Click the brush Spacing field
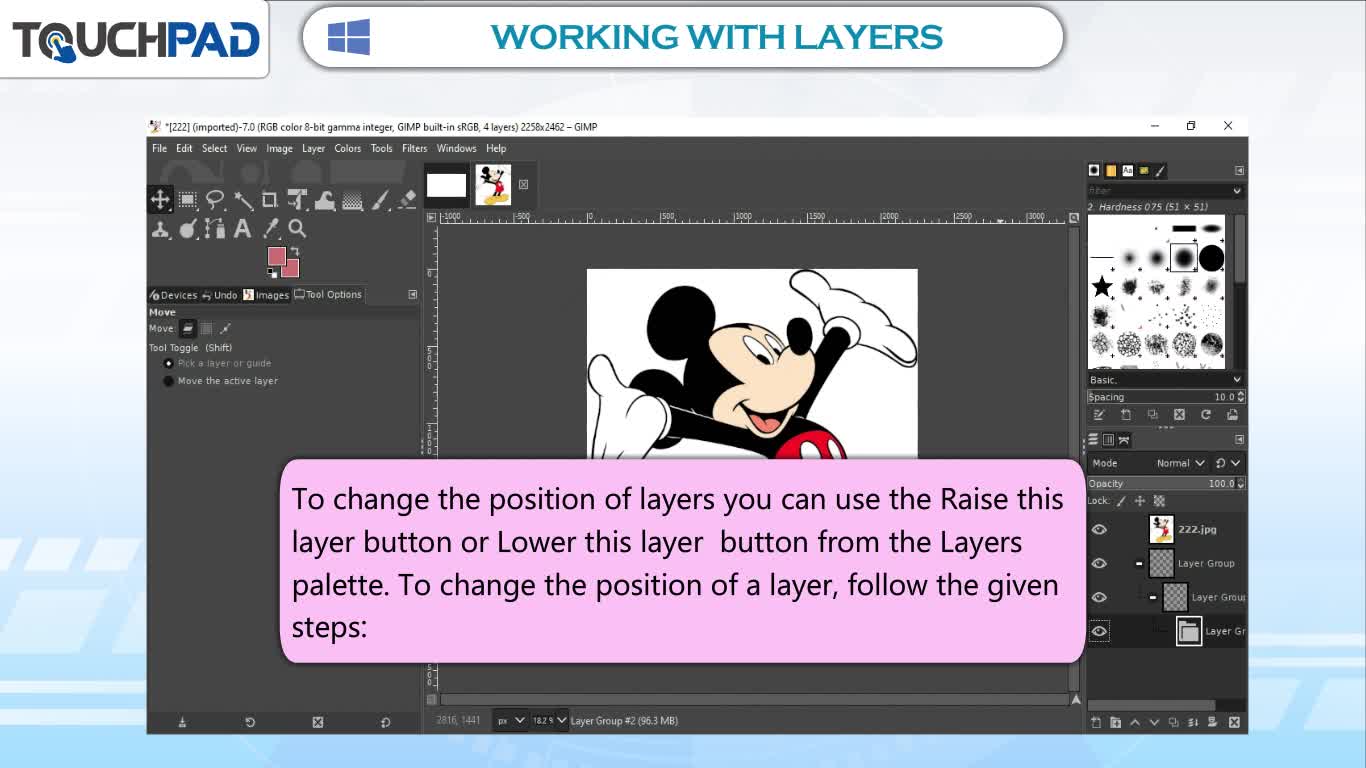Screen dimensions: 1366x768 pos(1165,397)
